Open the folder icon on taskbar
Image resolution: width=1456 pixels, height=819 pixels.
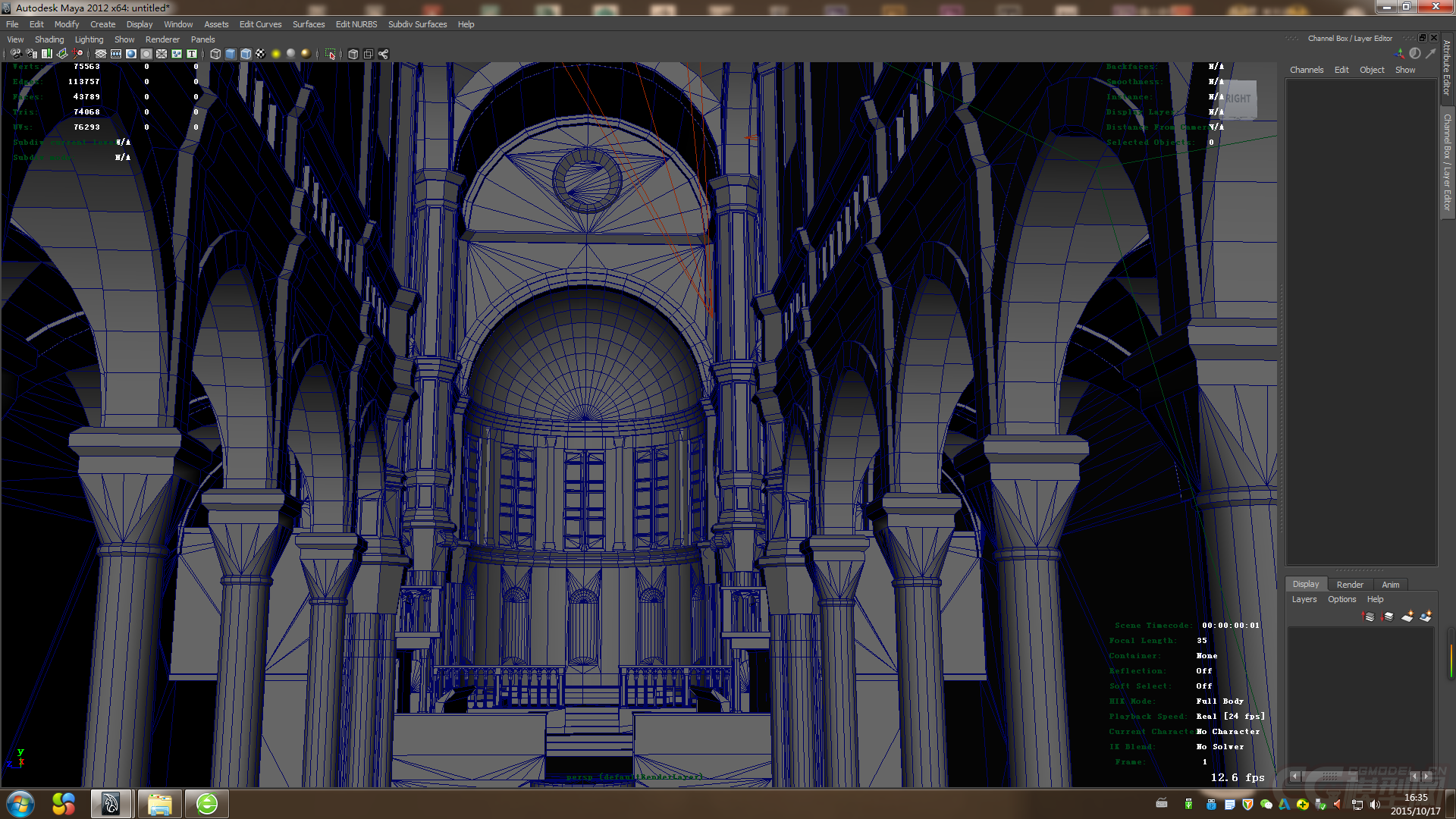click(159, 804)
